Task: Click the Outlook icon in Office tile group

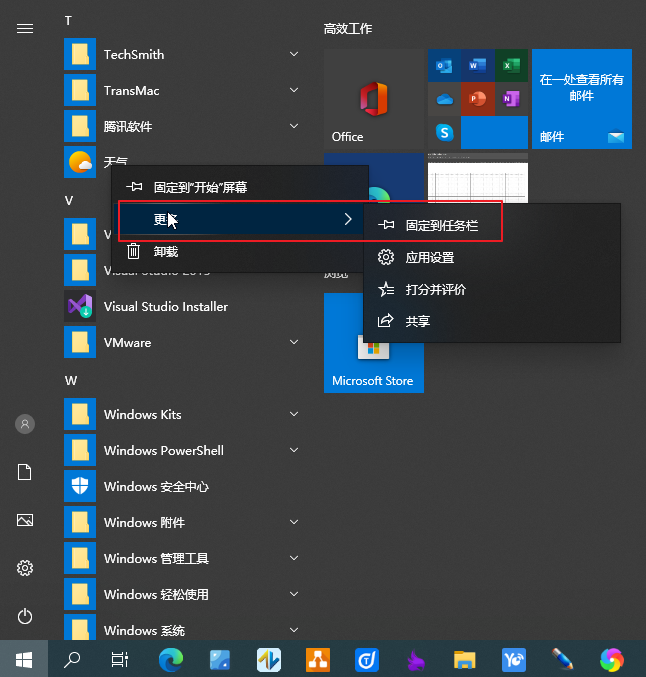Action: coord(444,66)
